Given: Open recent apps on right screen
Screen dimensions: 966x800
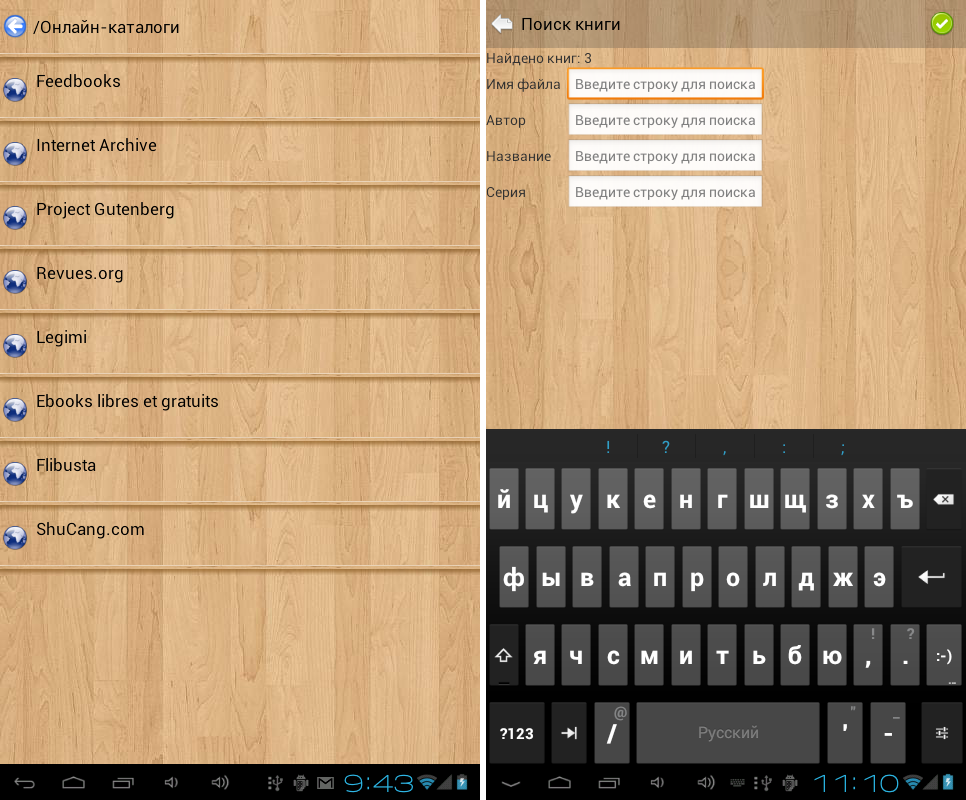Looking at the screenshot, I should pos(609,783).
